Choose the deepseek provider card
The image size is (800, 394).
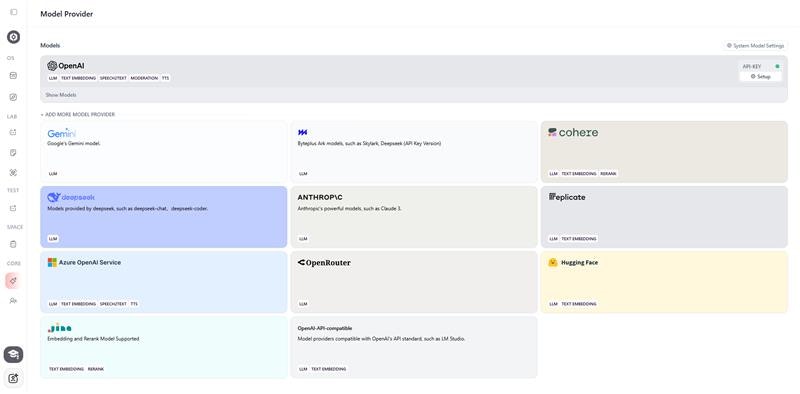pyautogui.click(x=164, y=216)
